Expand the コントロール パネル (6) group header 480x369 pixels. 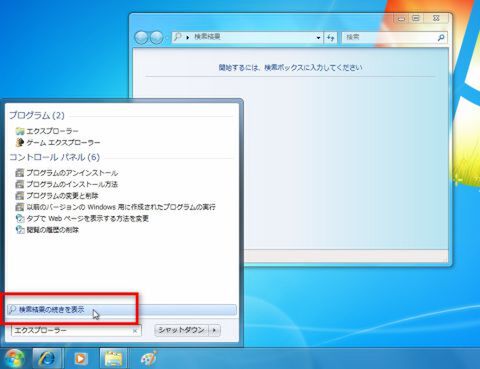pos(54,157)
